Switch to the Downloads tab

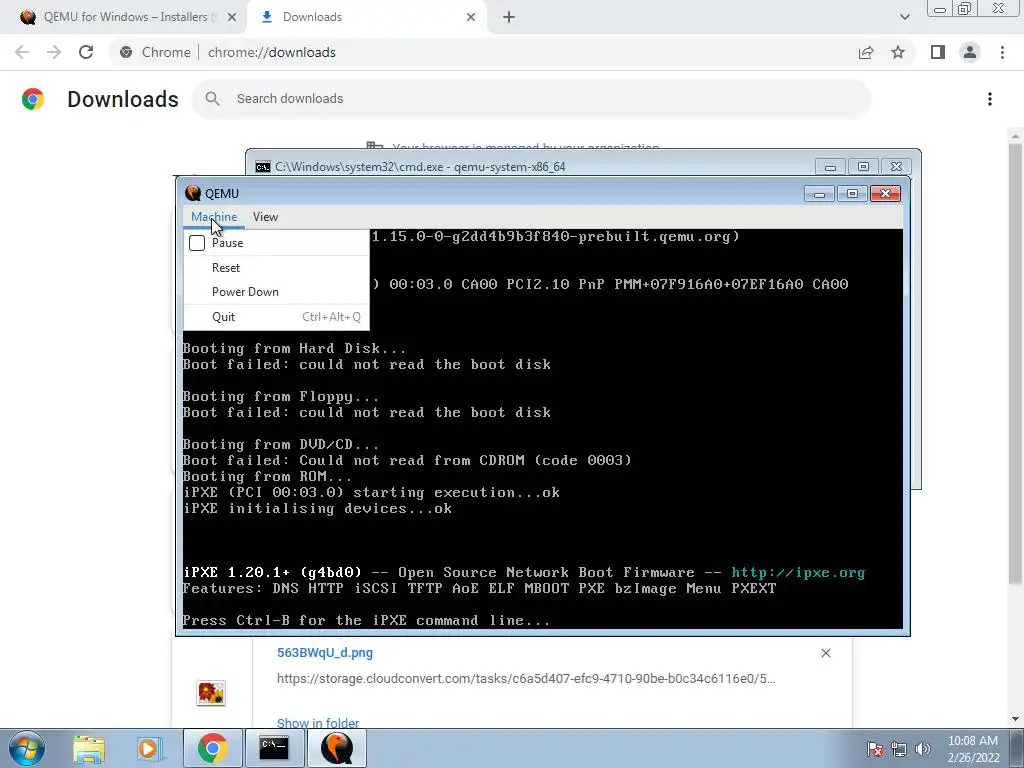click(x=366, y=17)
